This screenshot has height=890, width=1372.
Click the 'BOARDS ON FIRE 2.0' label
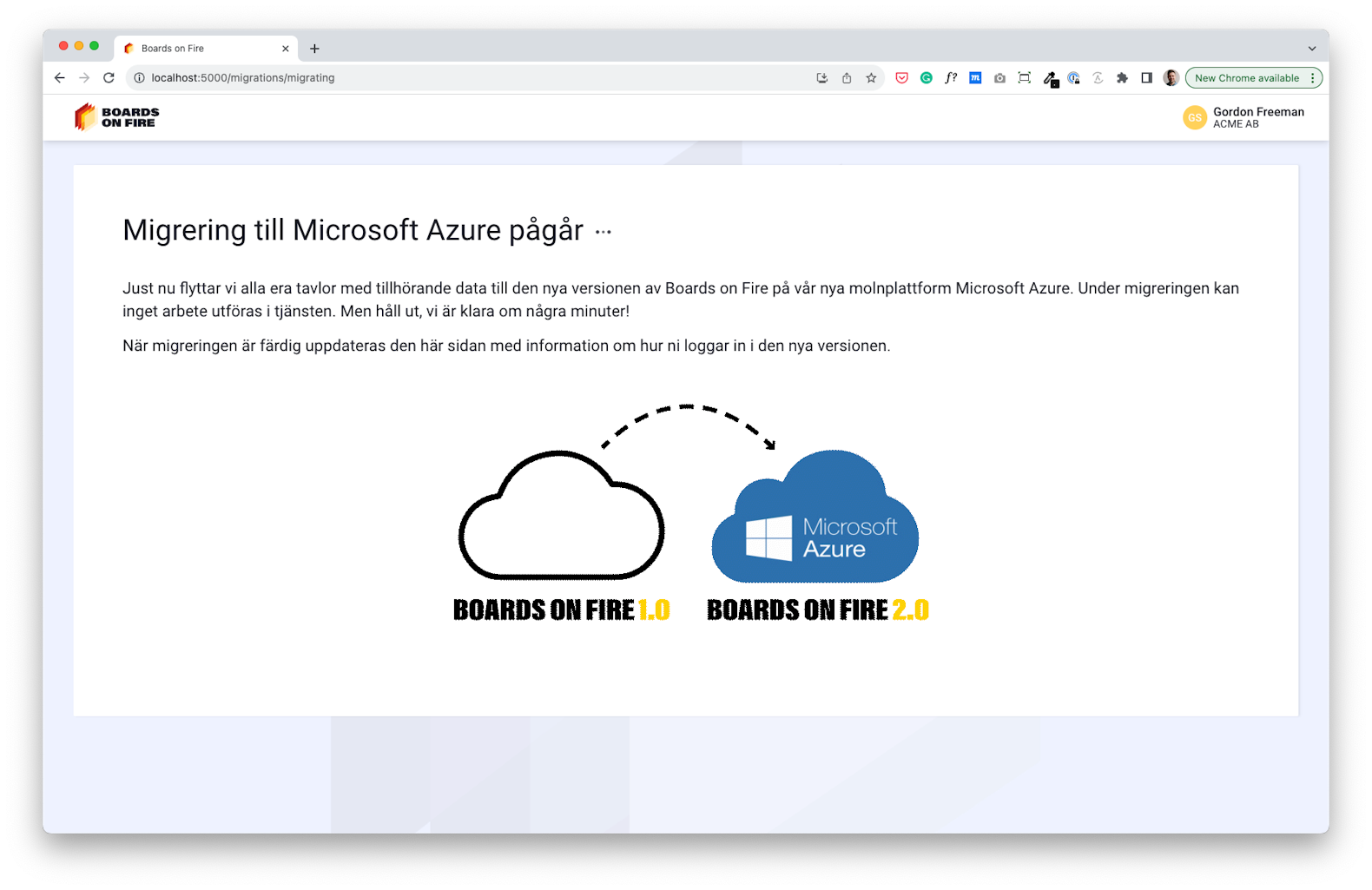818,610
